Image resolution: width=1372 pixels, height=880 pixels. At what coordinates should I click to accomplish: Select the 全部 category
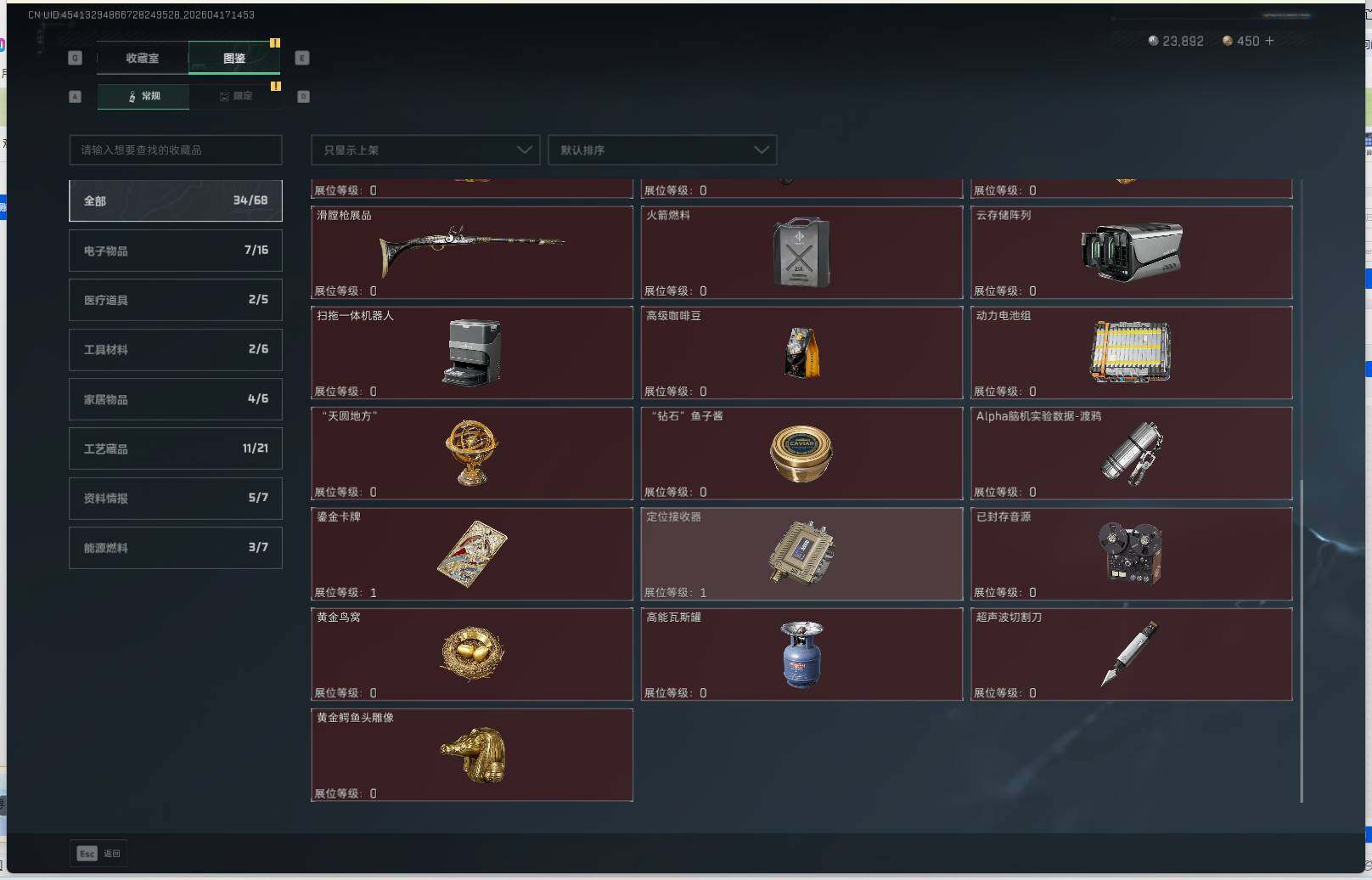(176, 200)
